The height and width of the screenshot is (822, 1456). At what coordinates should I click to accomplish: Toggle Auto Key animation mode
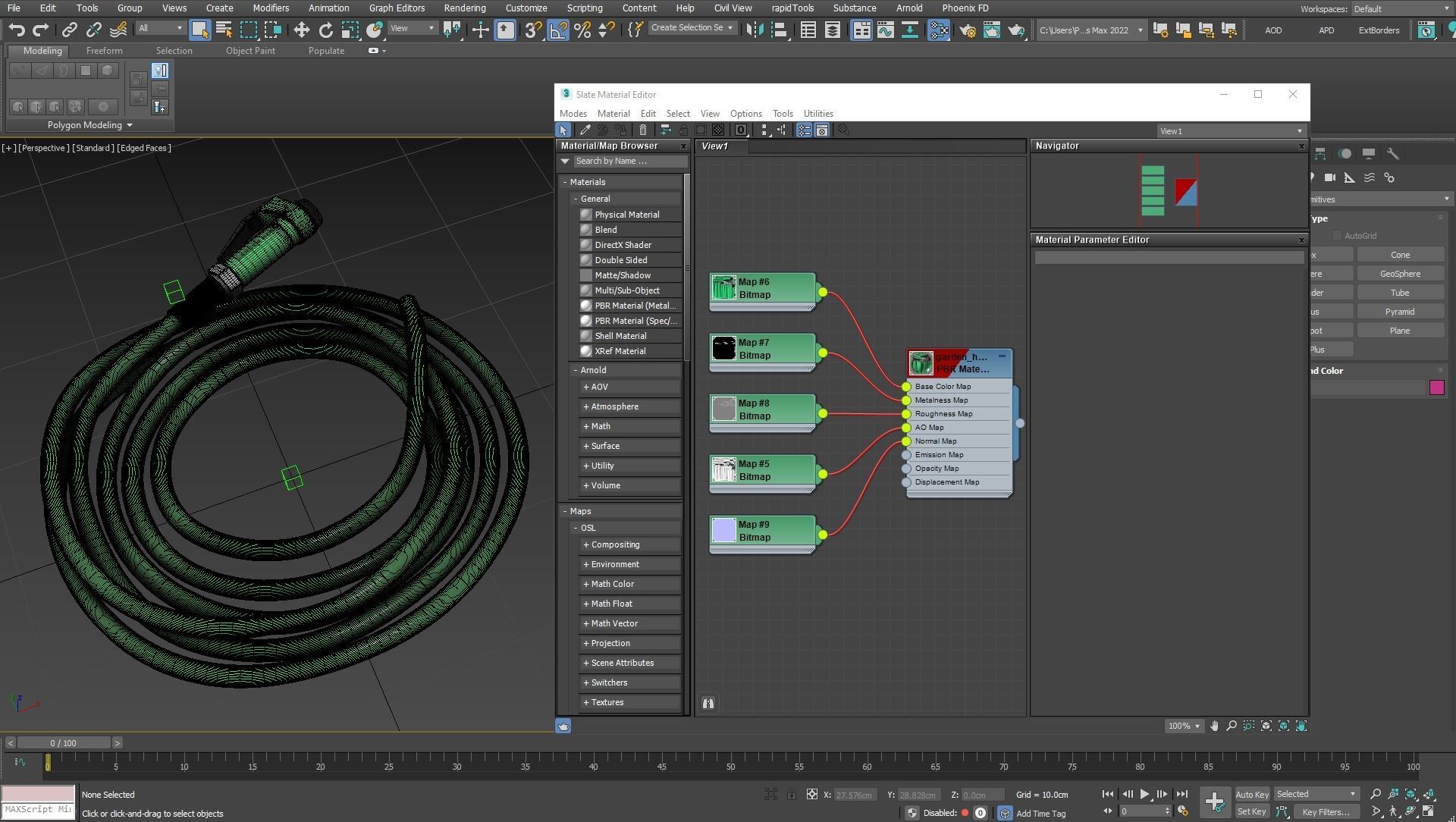[x=1252, y=794]
